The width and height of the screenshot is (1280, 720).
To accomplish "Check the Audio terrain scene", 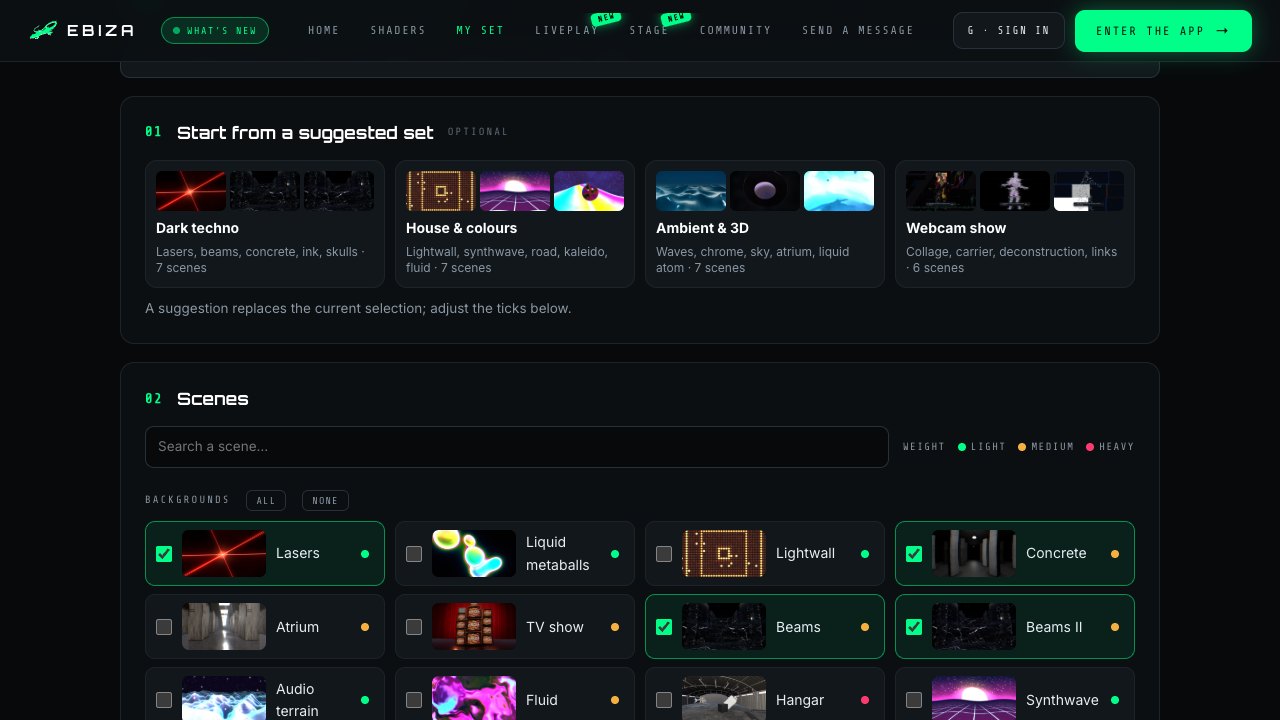I will tap(164, 700).
